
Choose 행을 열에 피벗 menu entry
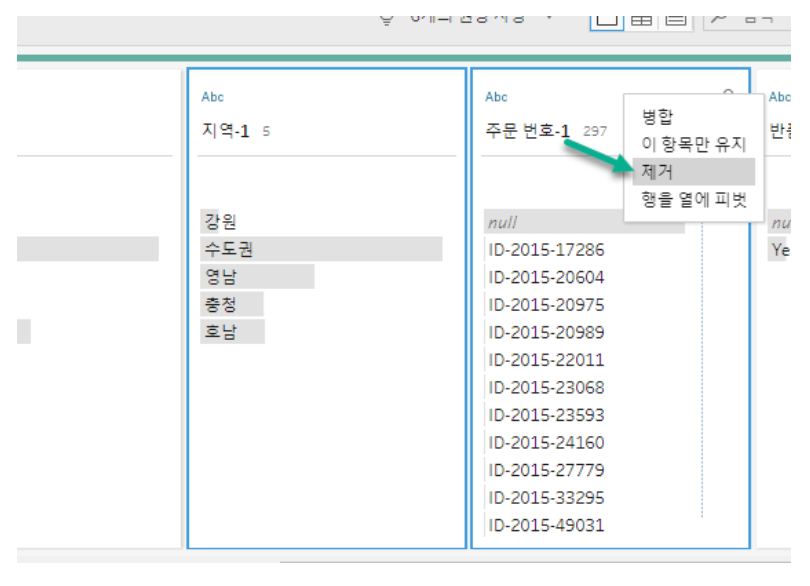click(693, 199)
